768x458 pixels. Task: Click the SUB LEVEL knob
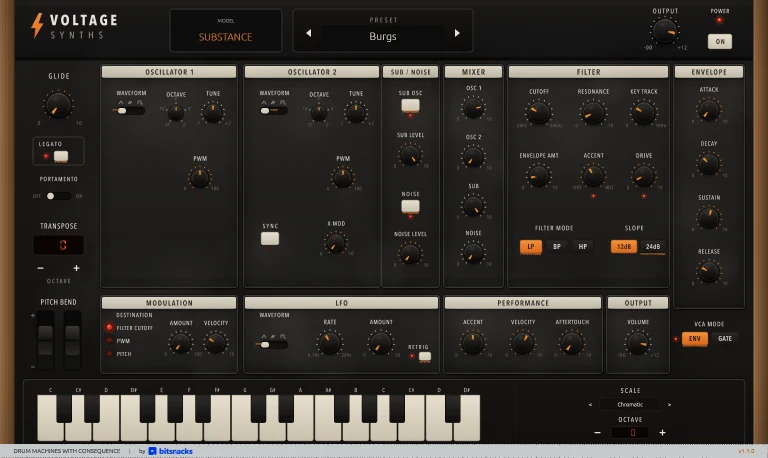pyautogui.click(x=410, y=155)
